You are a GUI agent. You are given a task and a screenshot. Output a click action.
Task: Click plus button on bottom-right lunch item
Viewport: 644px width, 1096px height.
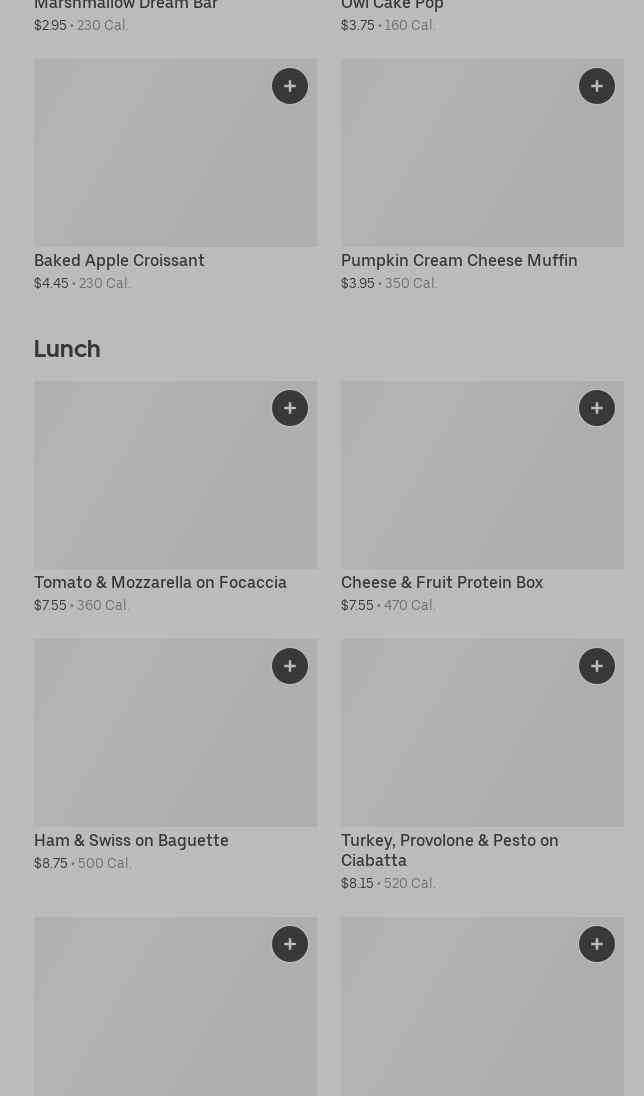coord(597,944)
